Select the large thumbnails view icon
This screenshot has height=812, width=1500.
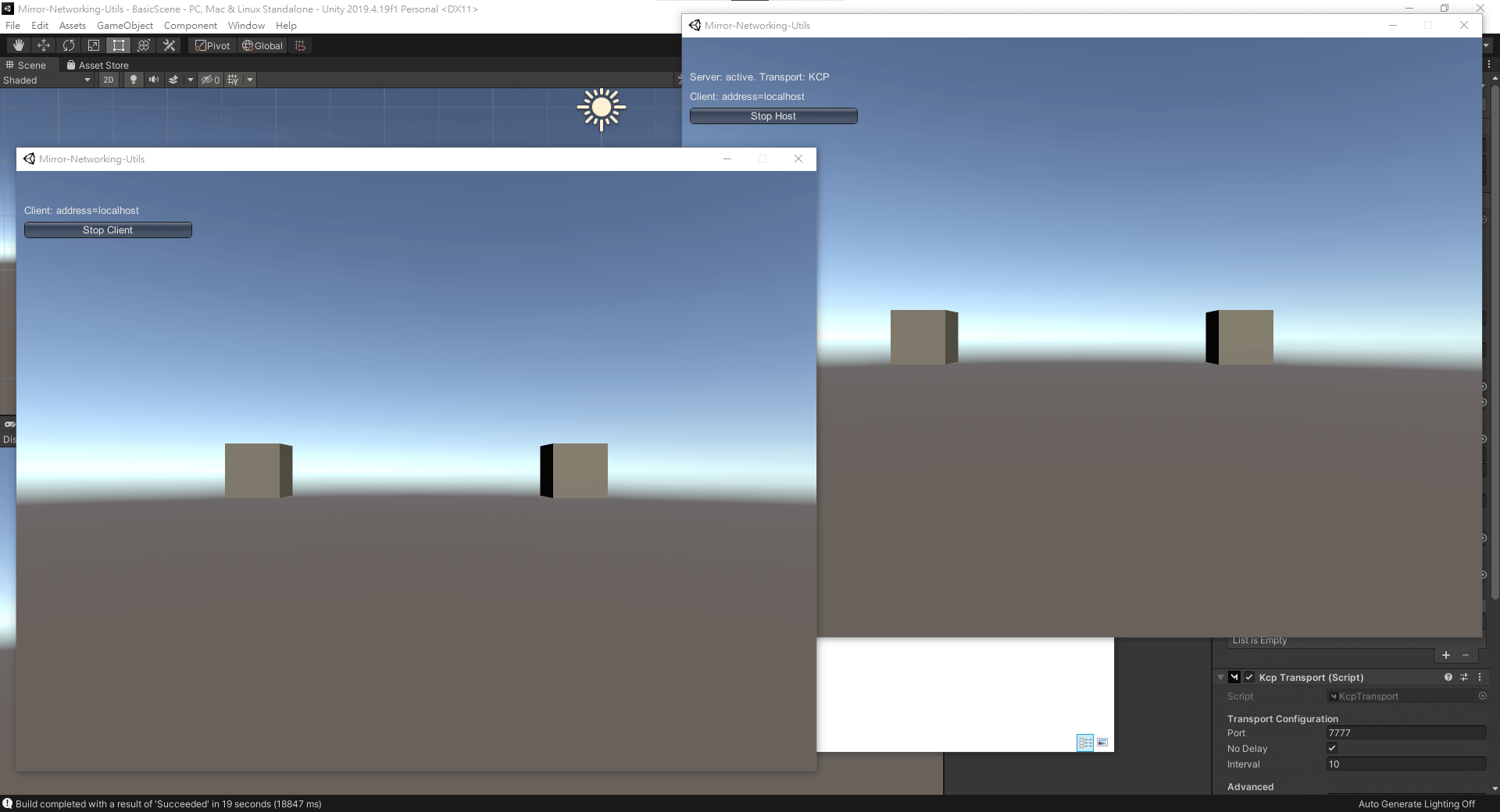pyautogui.click(x=1102, y=743)
